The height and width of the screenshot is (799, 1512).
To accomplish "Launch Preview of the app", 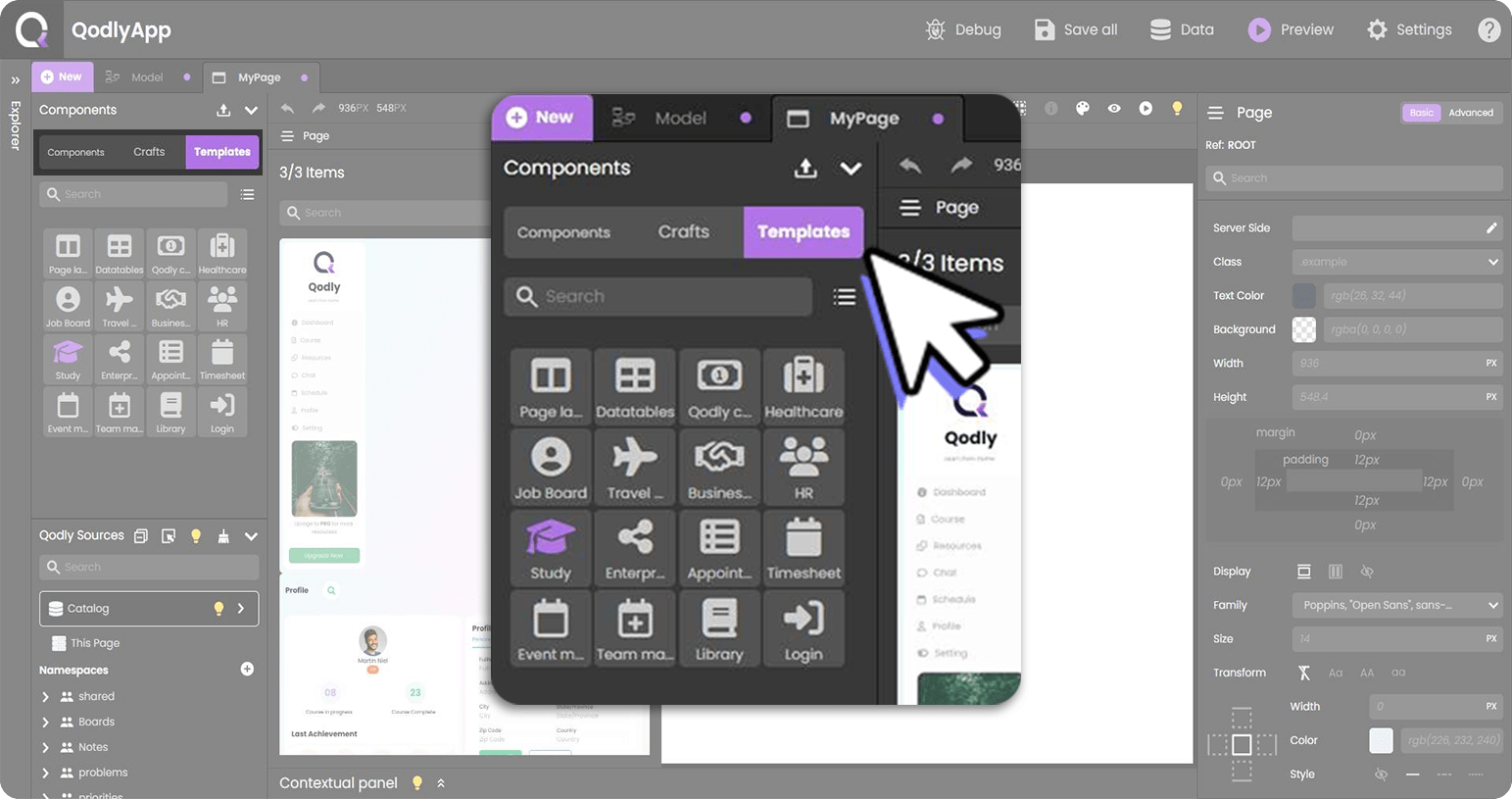I will (1290, 29).
